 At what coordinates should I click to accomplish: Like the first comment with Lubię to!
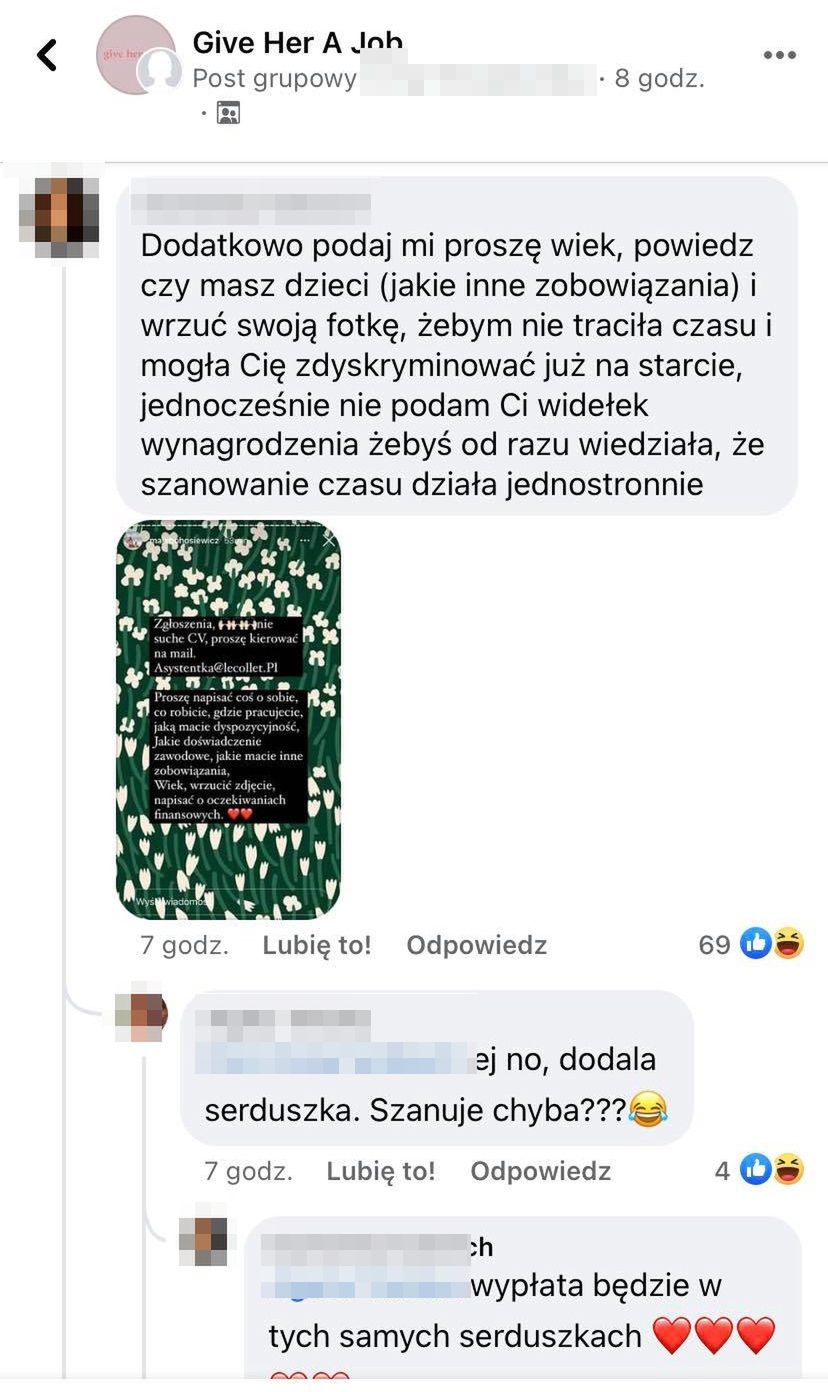point(317,945)
